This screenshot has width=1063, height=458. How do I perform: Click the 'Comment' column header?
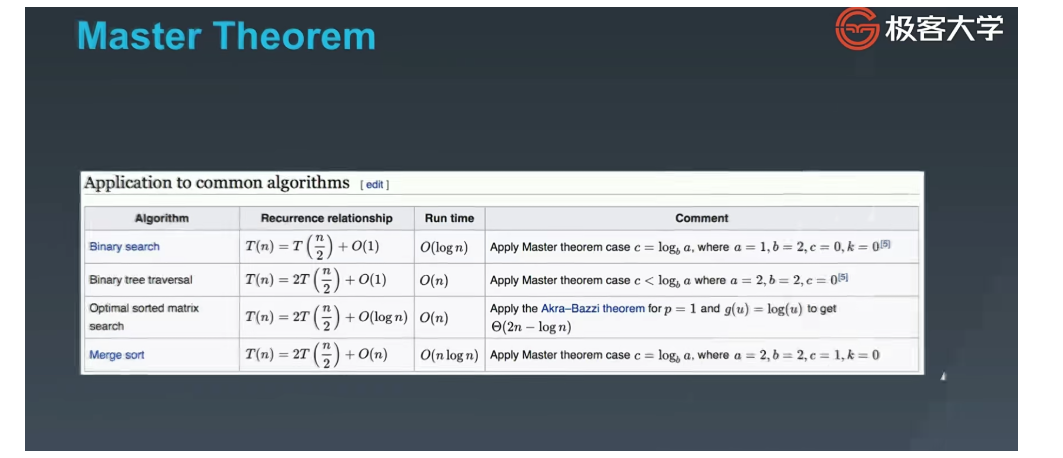pos(702,218)
